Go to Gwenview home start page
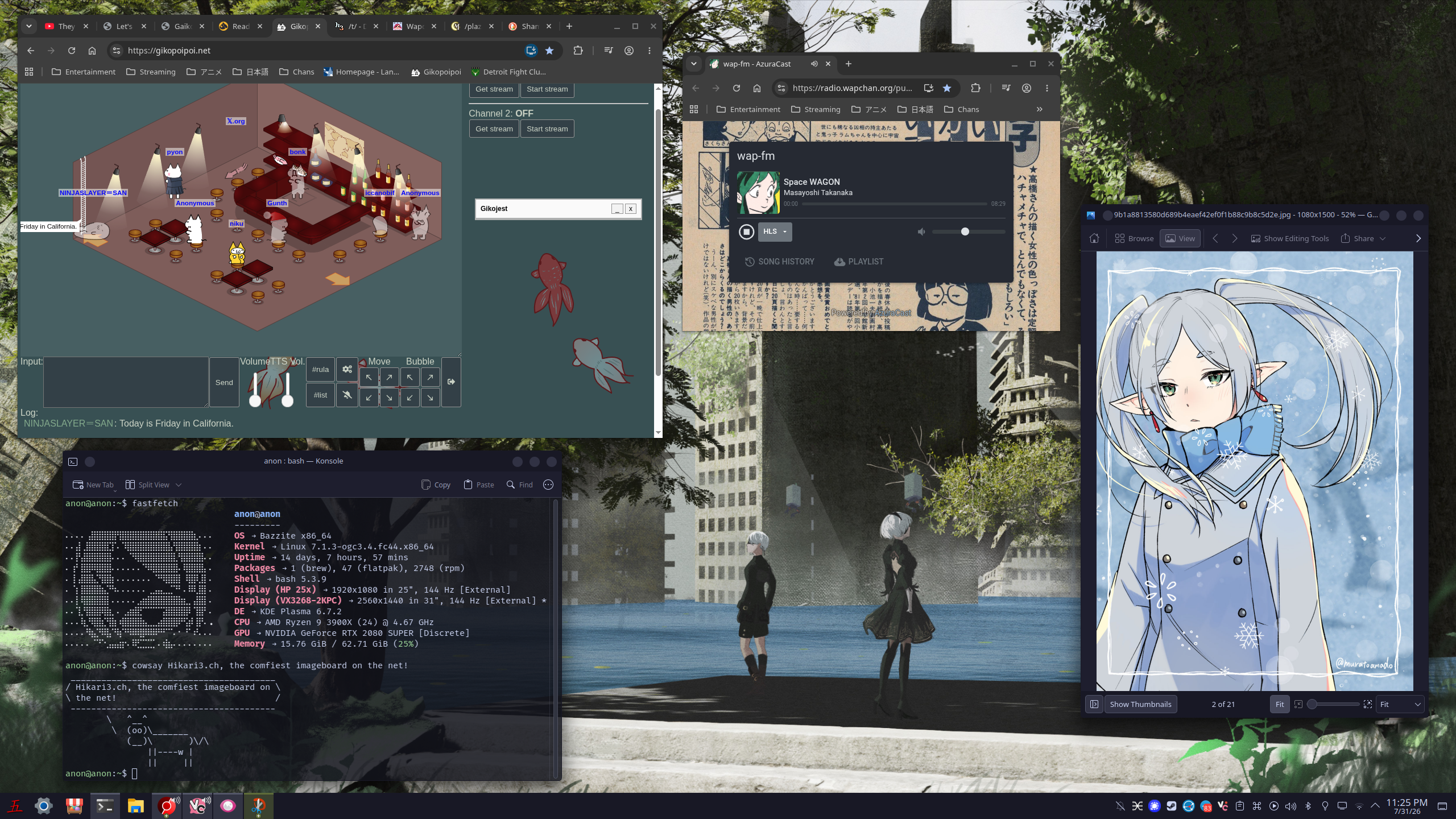Screen dimensions: 1456x819 pyautogui.click(x=1094, y=238)
